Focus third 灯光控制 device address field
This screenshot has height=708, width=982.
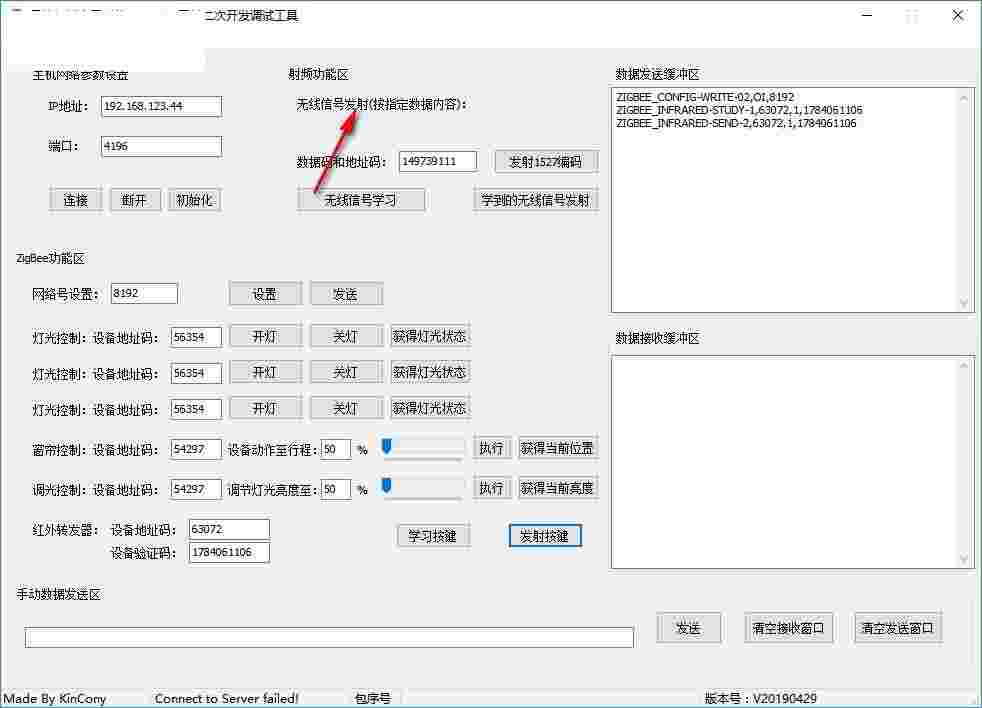point(195,409)
